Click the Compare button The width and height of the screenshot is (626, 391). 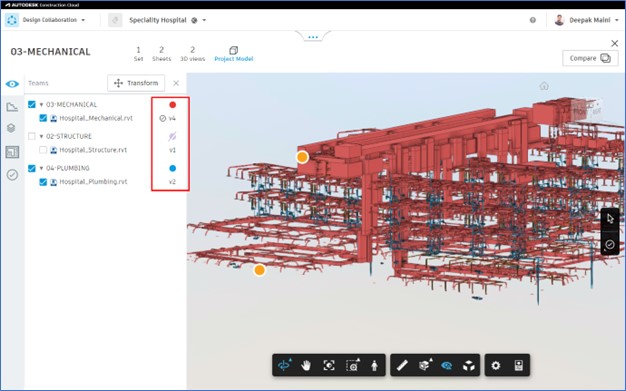coord(590,58)
